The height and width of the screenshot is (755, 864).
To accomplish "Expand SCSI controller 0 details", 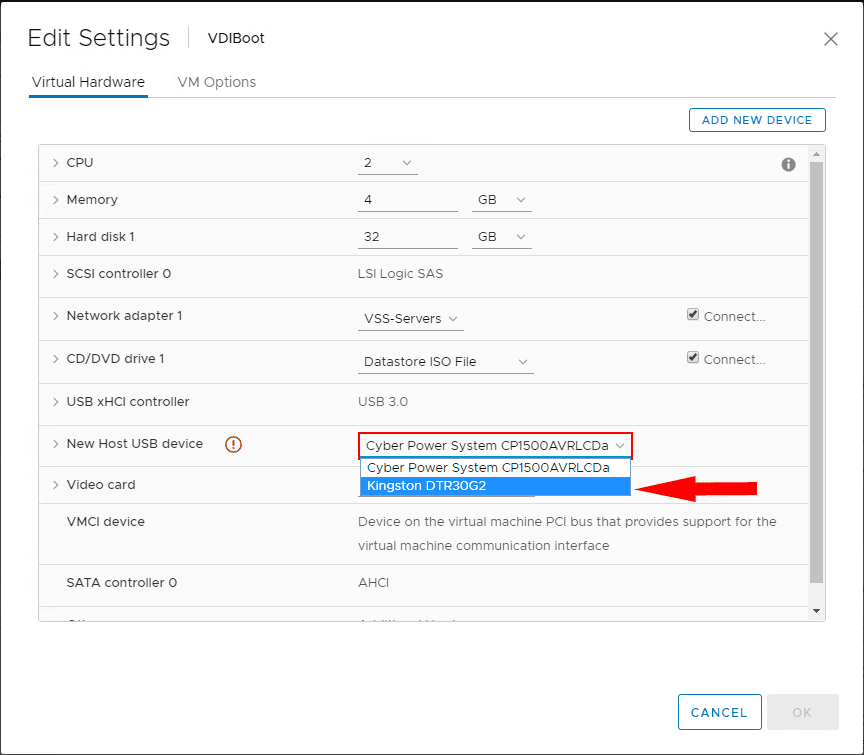I will 57,273.
